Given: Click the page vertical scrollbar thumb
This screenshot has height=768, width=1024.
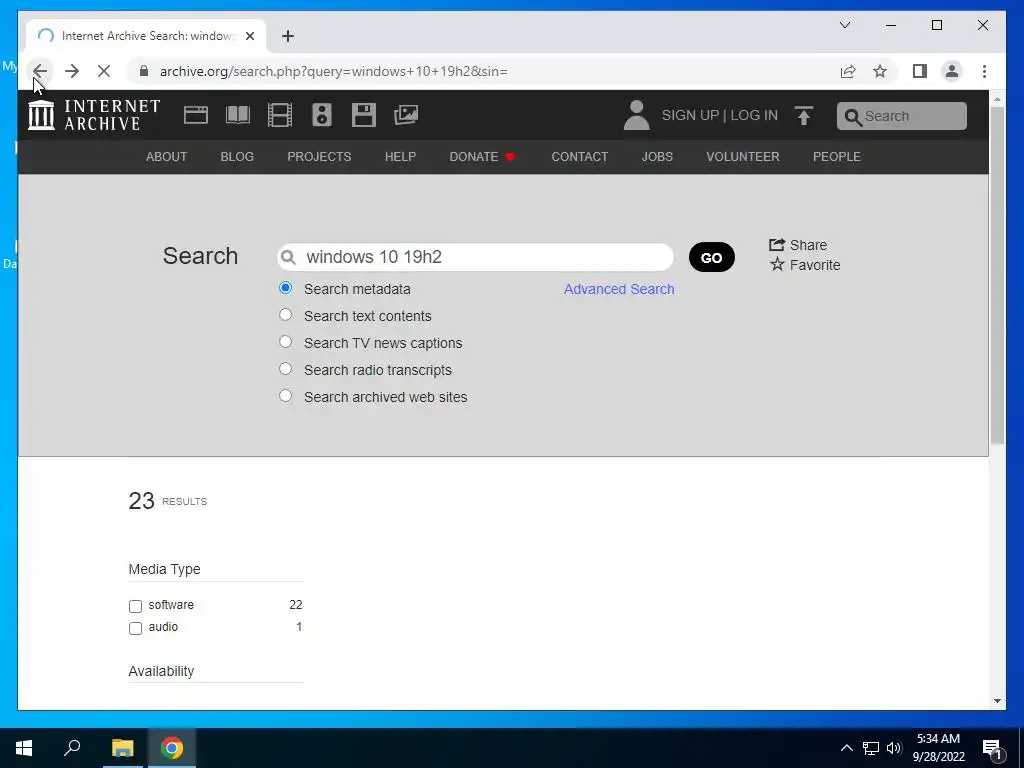Looking at the screenshot, I should click(997, 274).
